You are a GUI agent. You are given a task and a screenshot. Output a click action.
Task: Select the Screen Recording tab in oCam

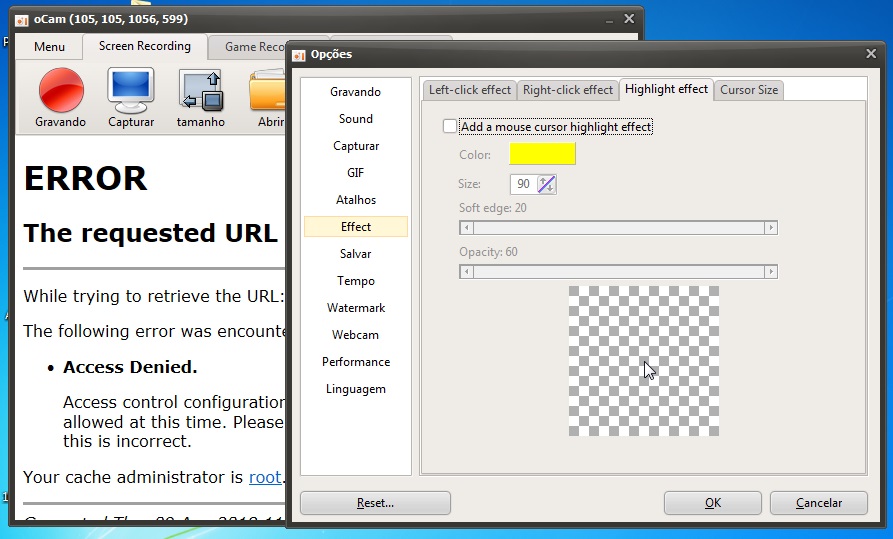[x=145, y=46]
